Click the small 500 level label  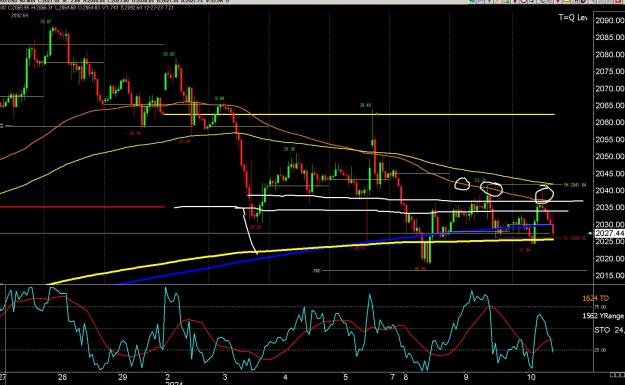[x=317, y=271]
